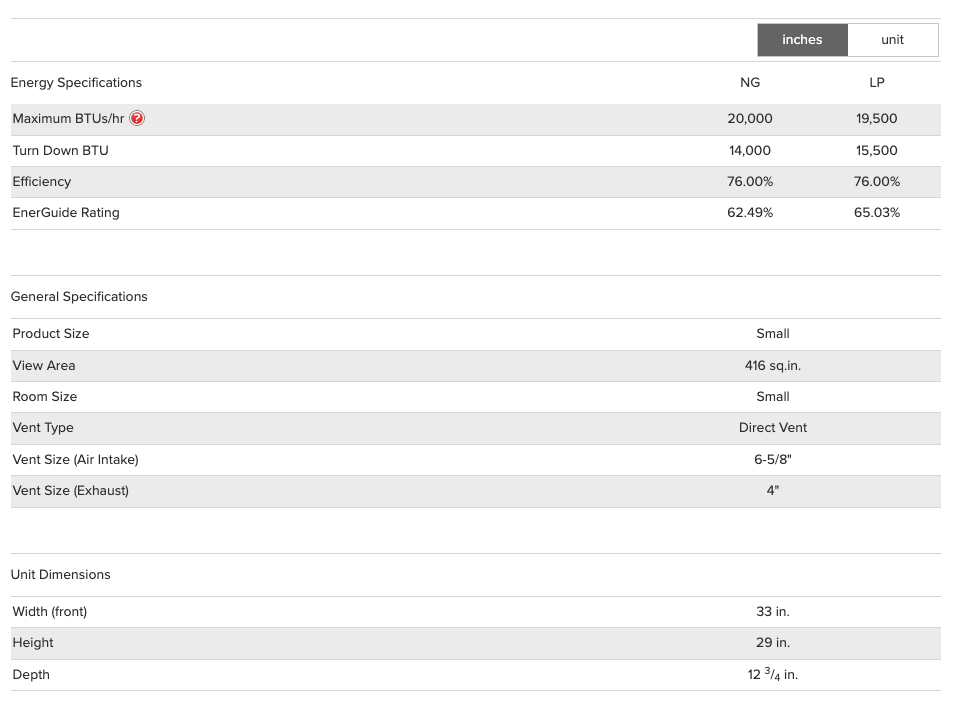Click the General Specifications section heading

tap(79, 297)
